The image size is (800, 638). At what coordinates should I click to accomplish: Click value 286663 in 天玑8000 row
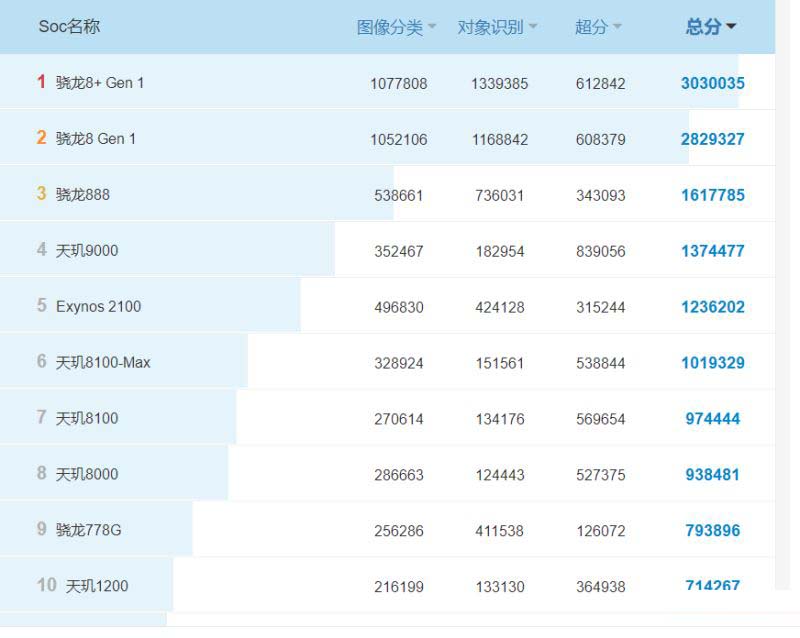398,475
